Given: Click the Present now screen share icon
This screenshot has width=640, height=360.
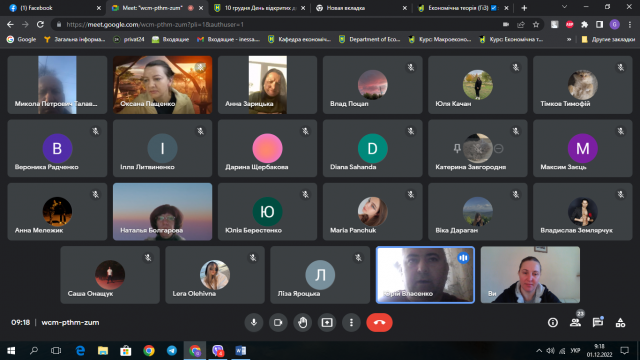Looking at the screenshot, I should 327,322.
